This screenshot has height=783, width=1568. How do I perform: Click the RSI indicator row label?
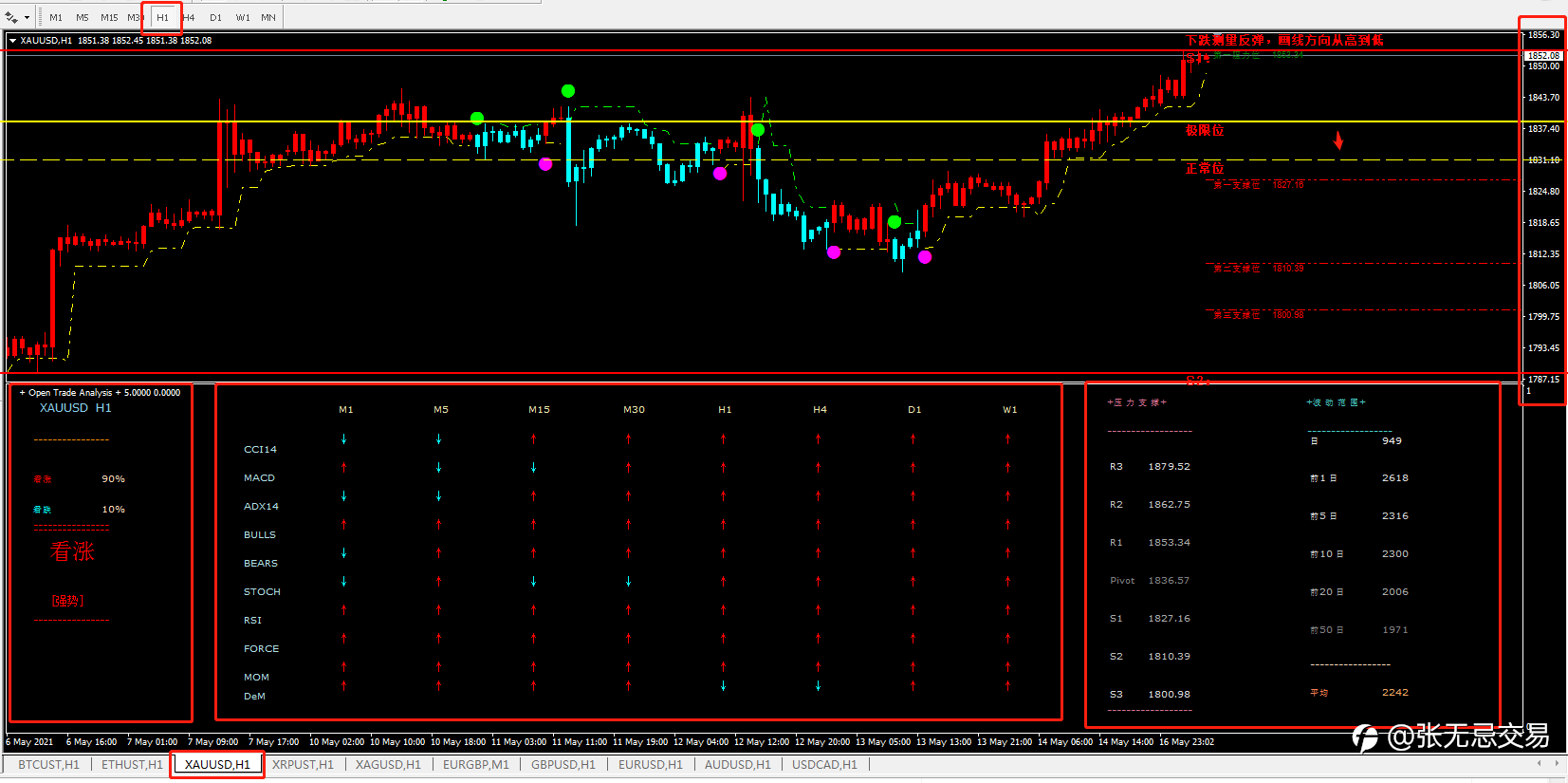click(252, 621)
